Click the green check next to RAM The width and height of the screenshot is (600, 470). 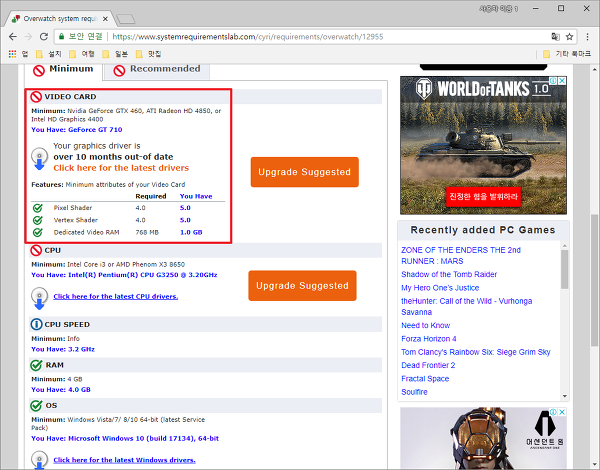point(36,365)
